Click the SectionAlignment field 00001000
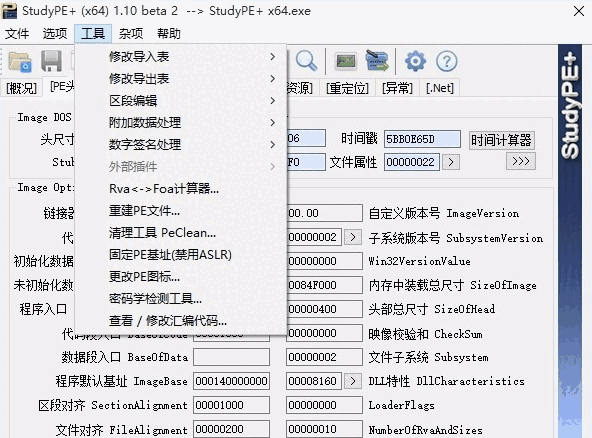 [231, 405]
